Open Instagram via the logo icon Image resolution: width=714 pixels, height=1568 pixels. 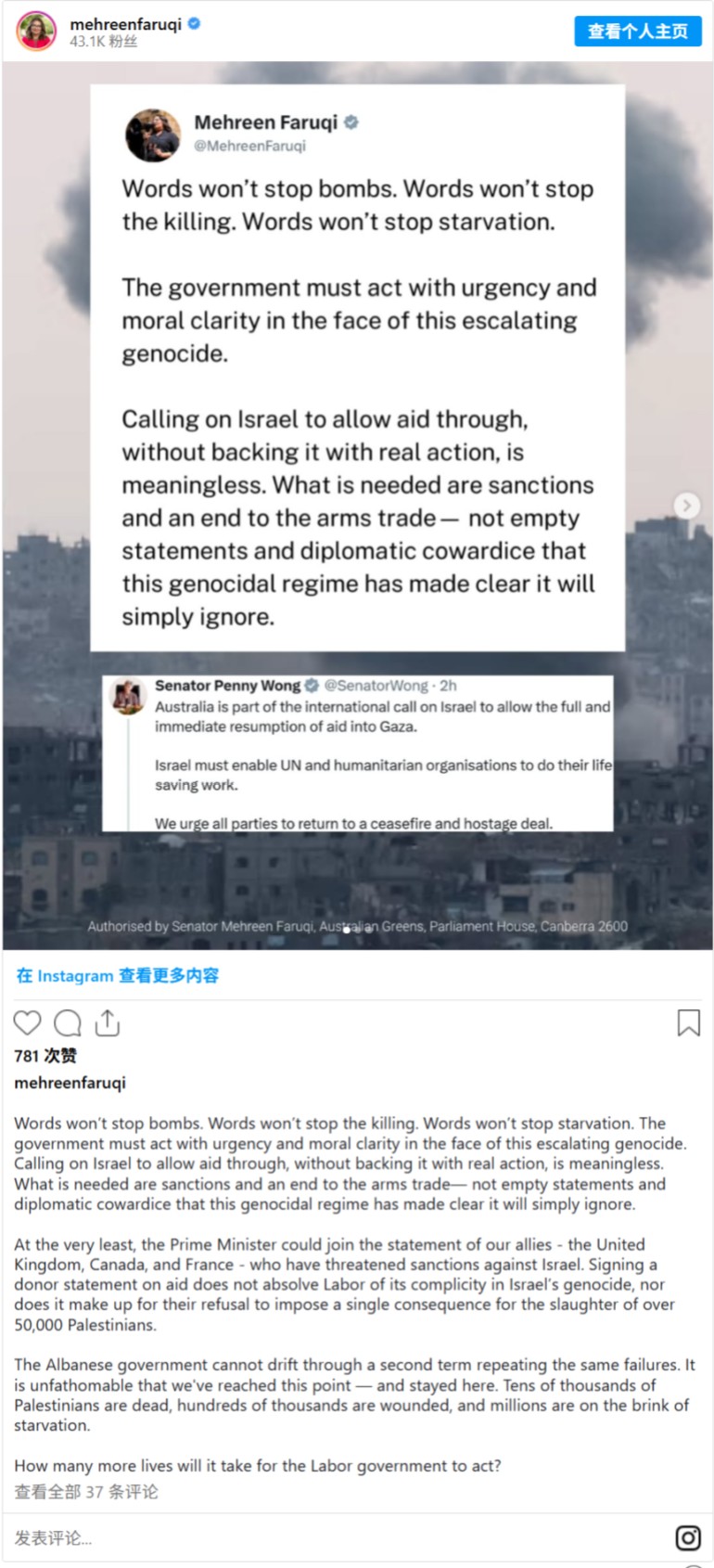(687, 1538)
